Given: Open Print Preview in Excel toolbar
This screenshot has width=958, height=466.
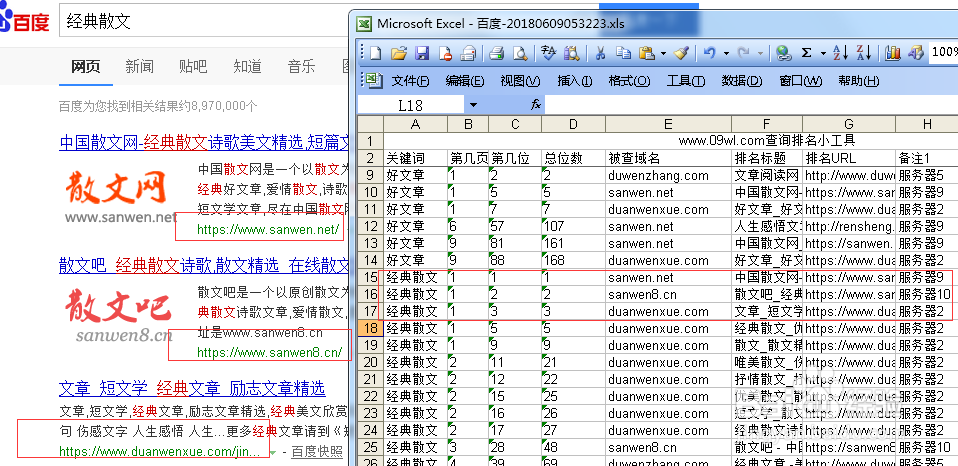Looking at the screenshot, I should [520, 53].
